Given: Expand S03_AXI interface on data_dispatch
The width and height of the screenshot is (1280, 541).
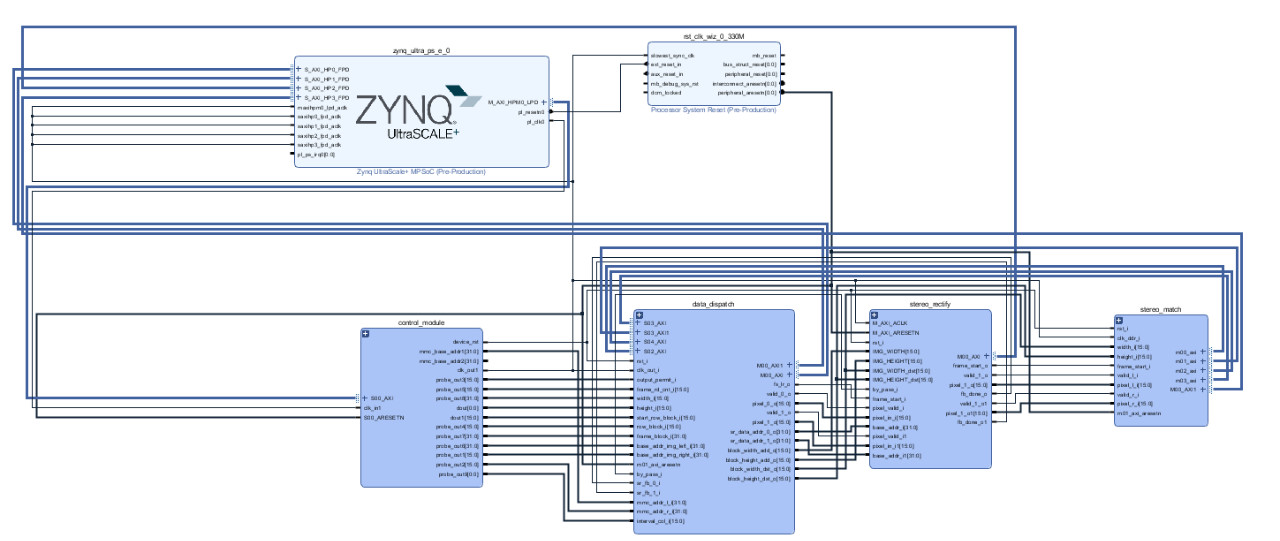Looking at the screenshot, I should 637,323.
